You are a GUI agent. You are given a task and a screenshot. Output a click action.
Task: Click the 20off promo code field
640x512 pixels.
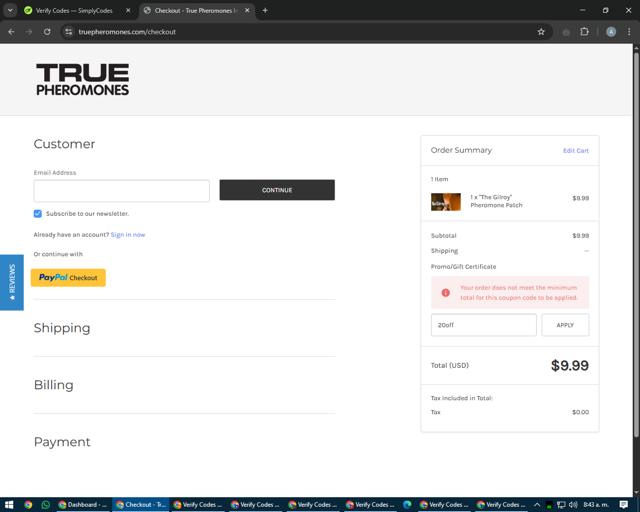tap(484, 325)
